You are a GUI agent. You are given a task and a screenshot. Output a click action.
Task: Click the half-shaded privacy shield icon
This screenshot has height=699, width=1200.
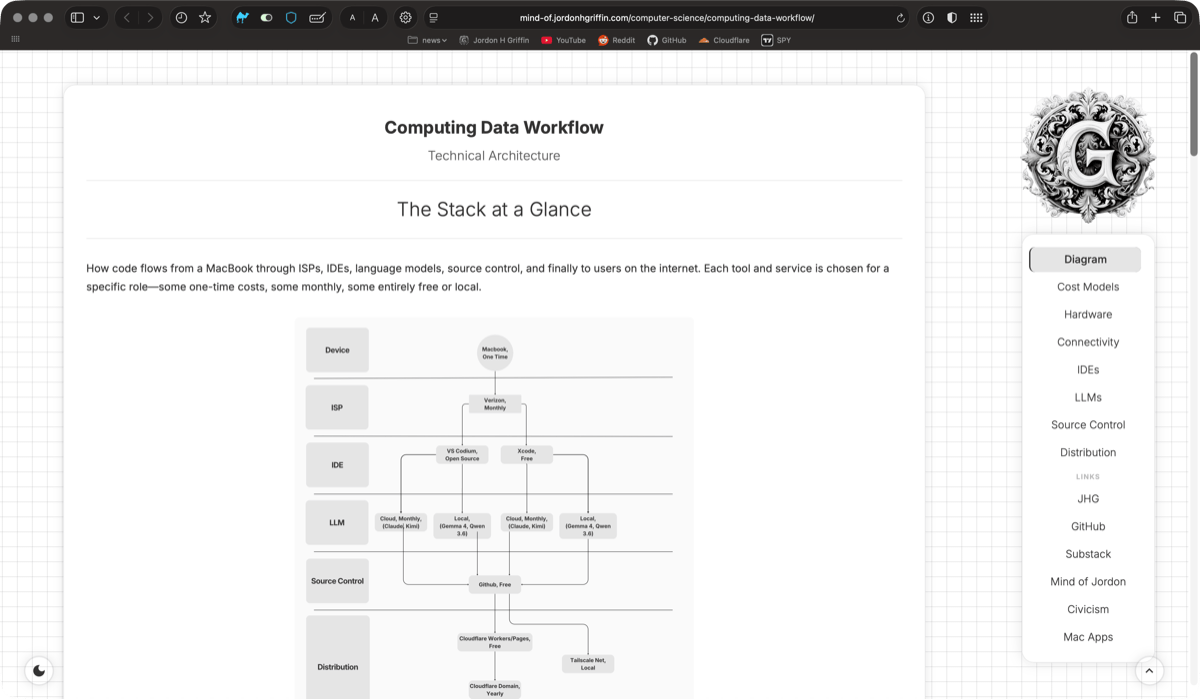click(x=952, y=17)
